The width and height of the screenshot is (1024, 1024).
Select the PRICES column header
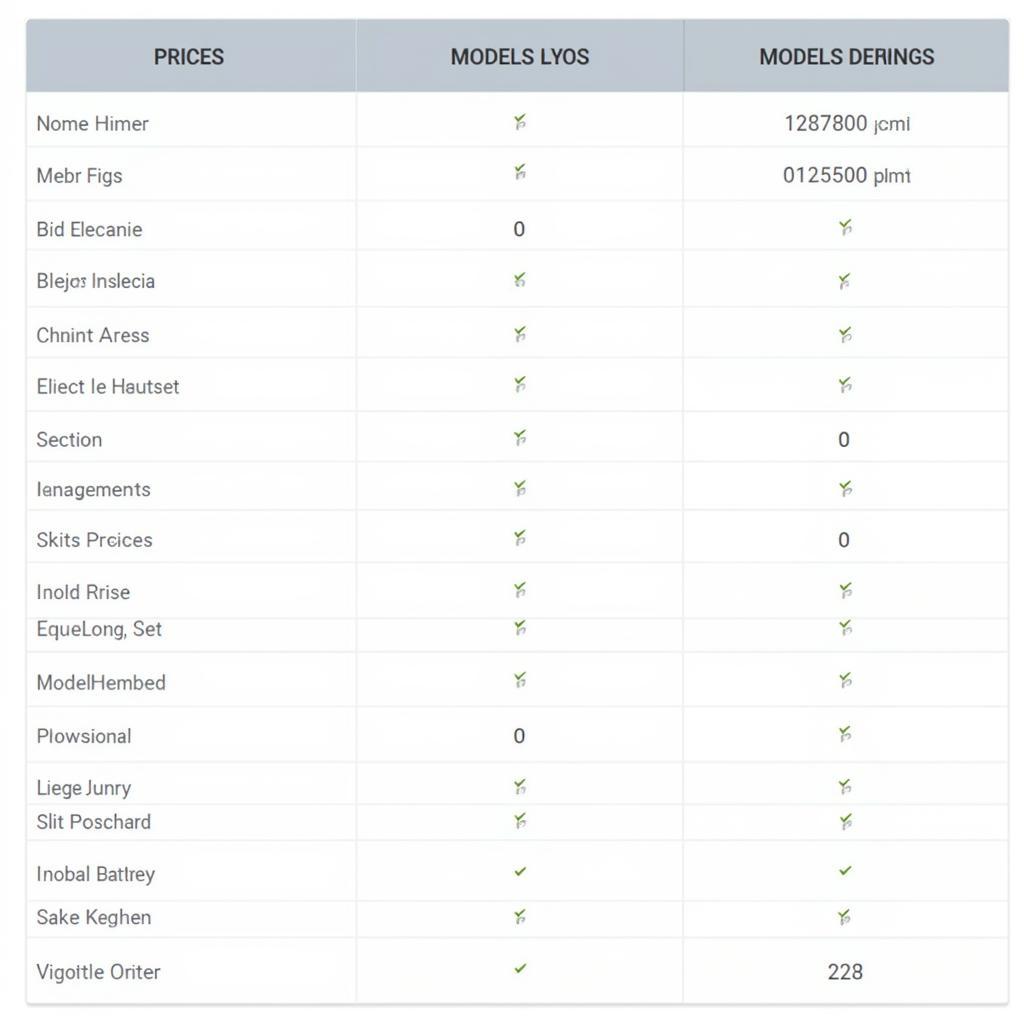pyautogui.click(x=189, y=57)
